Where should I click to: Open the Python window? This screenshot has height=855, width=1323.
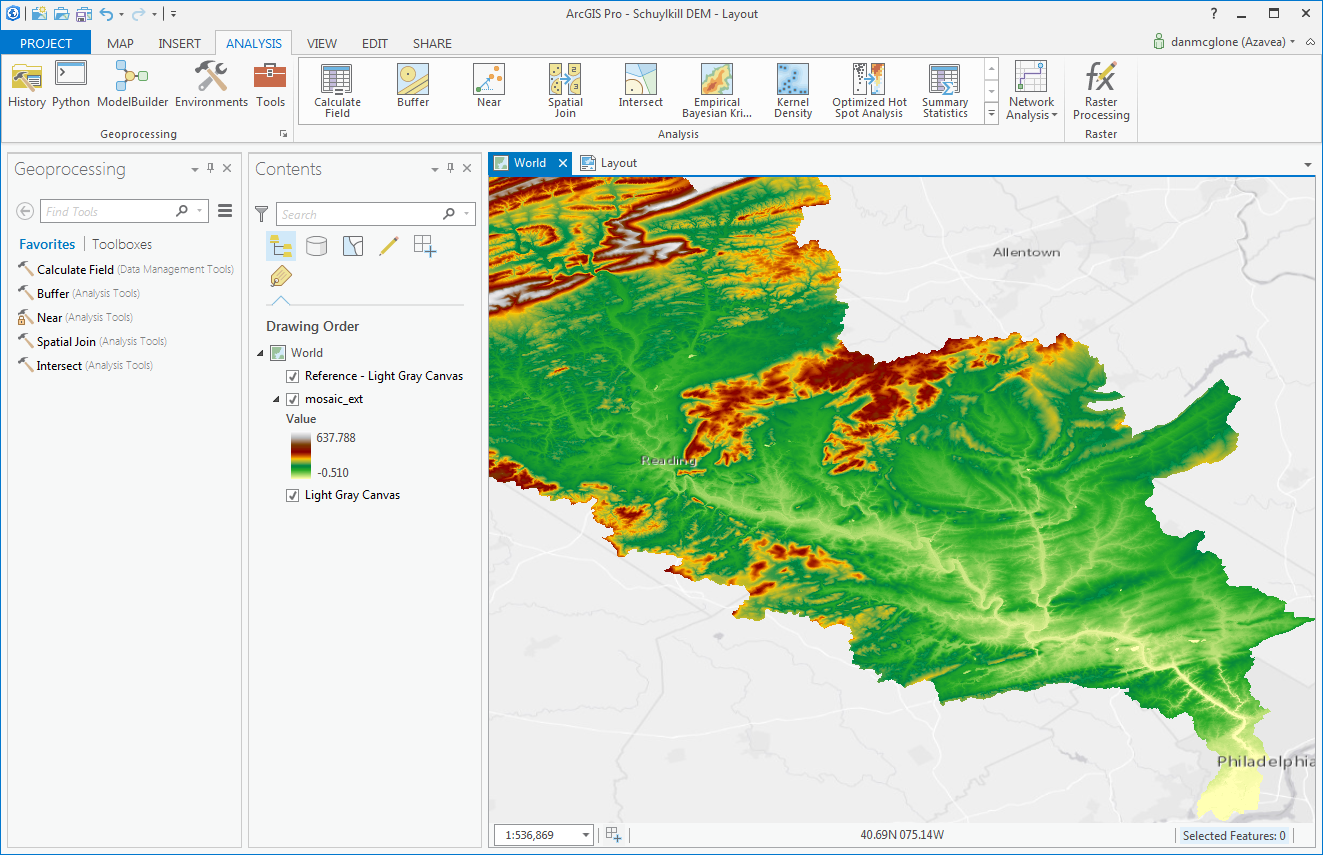pos(71,84)
